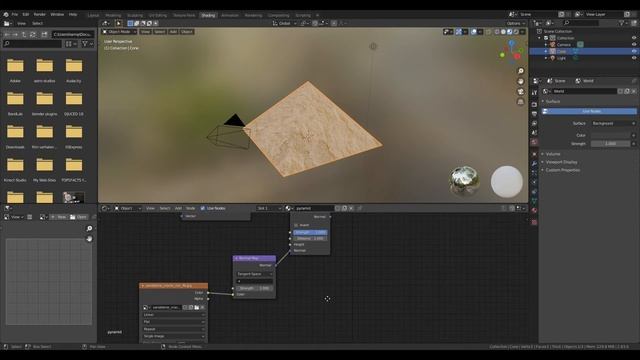Toggle visibility of Camera in outliner
This screenshot has height=360, width=640.
click(x=634, y=44)
